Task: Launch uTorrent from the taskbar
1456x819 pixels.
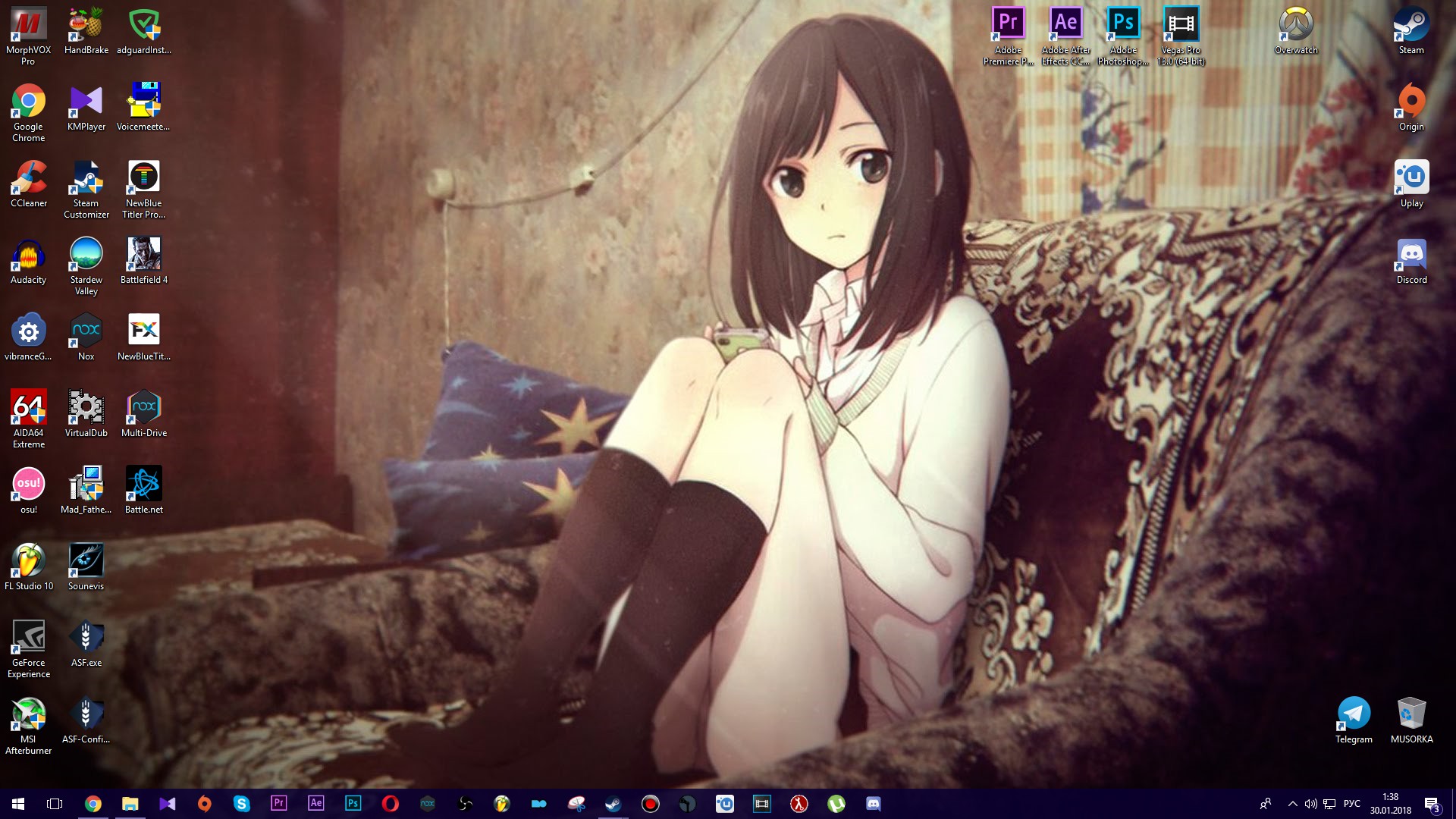Action: pos(836,804)
